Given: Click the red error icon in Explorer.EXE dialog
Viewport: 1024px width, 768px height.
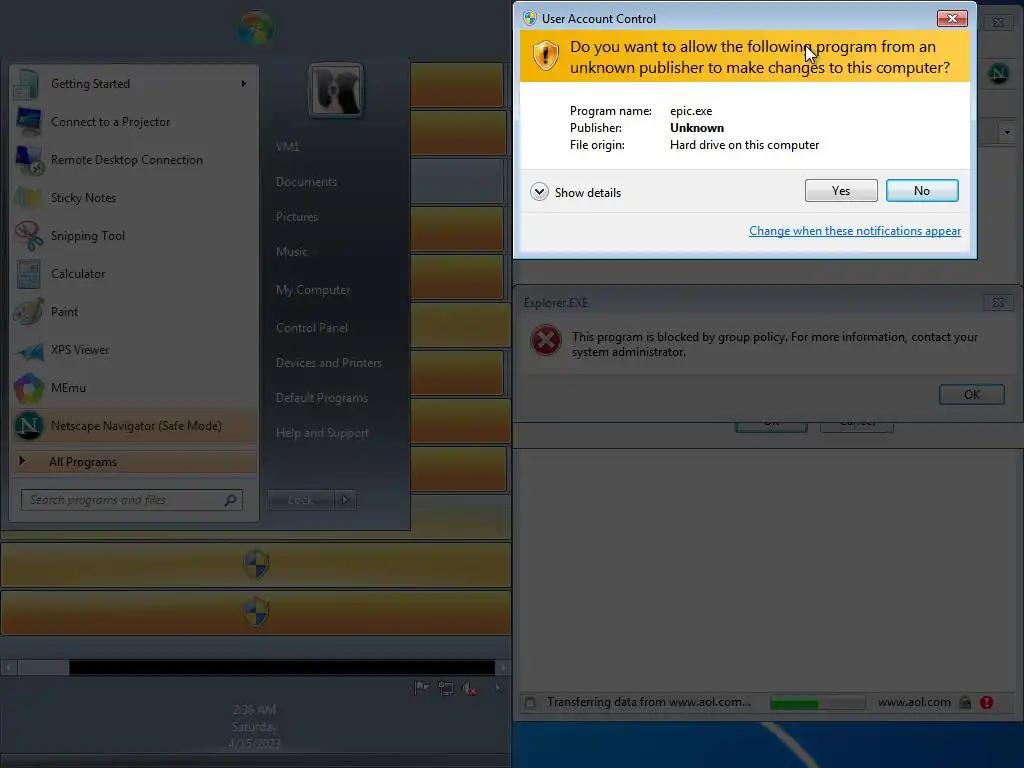Looking at the screenshot, I should [x=546, y=340].
